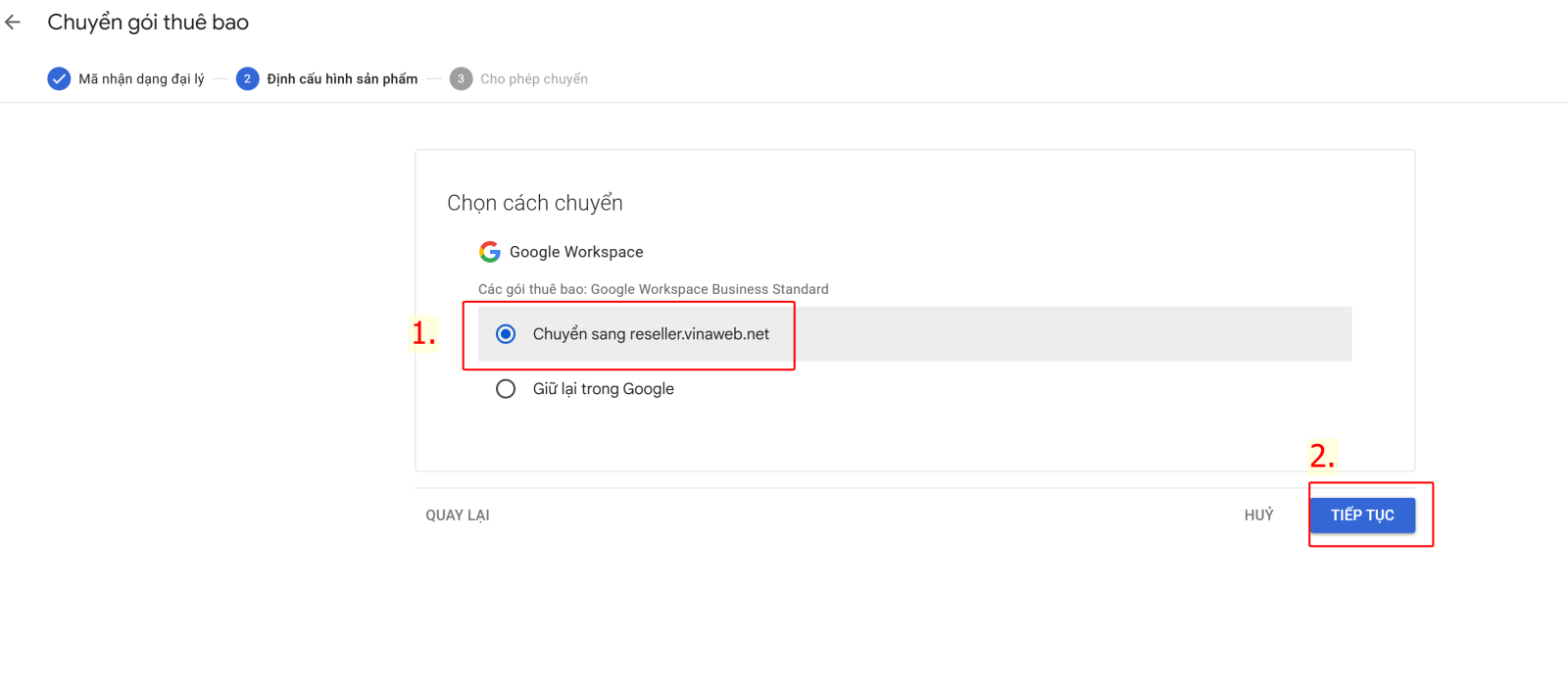Click the 'Chuyển gói thuê bao' page title
This screenshot has height=688, width=1568.
(x=148, y=23)
